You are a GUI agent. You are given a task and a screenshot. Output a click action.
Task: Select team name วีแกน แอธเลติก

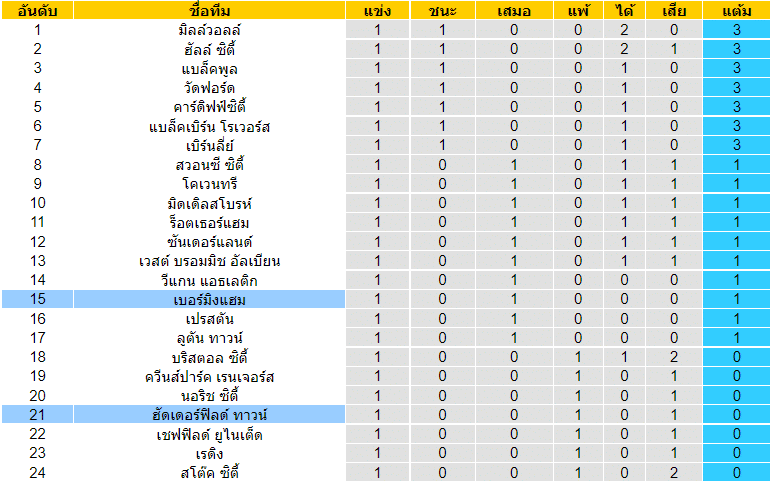[209, 280]
